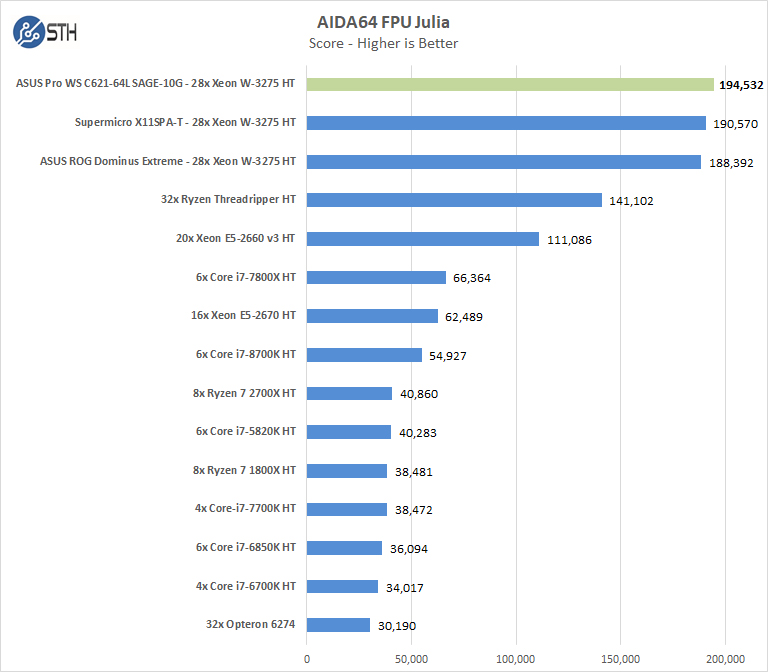This screenshot has height=672, width=768.
Task: Click the 4x Core i7-6700K HT label
Action: tap(246, 585)
